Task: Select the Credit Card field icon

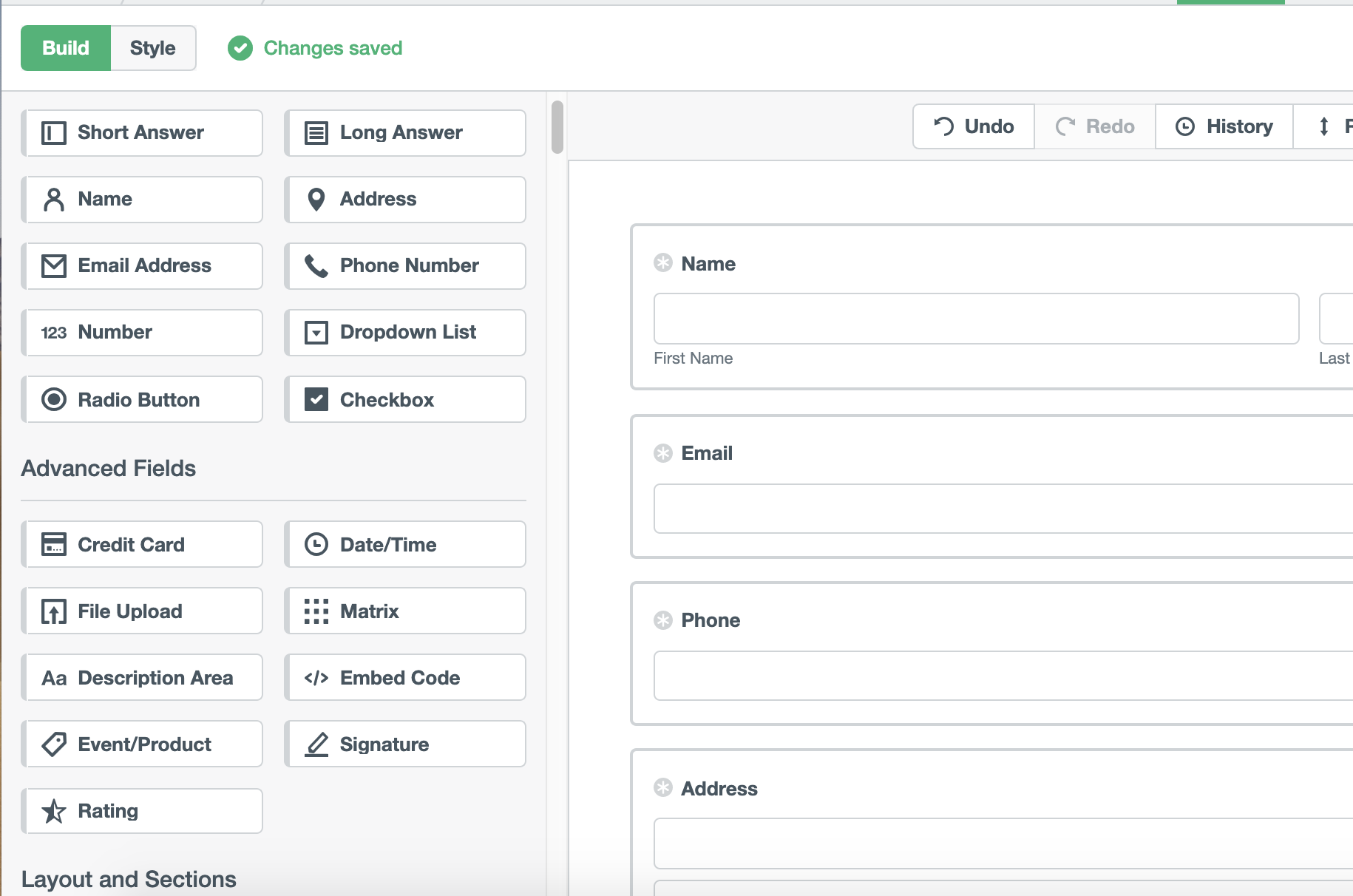Action: [x=52, y=544]
